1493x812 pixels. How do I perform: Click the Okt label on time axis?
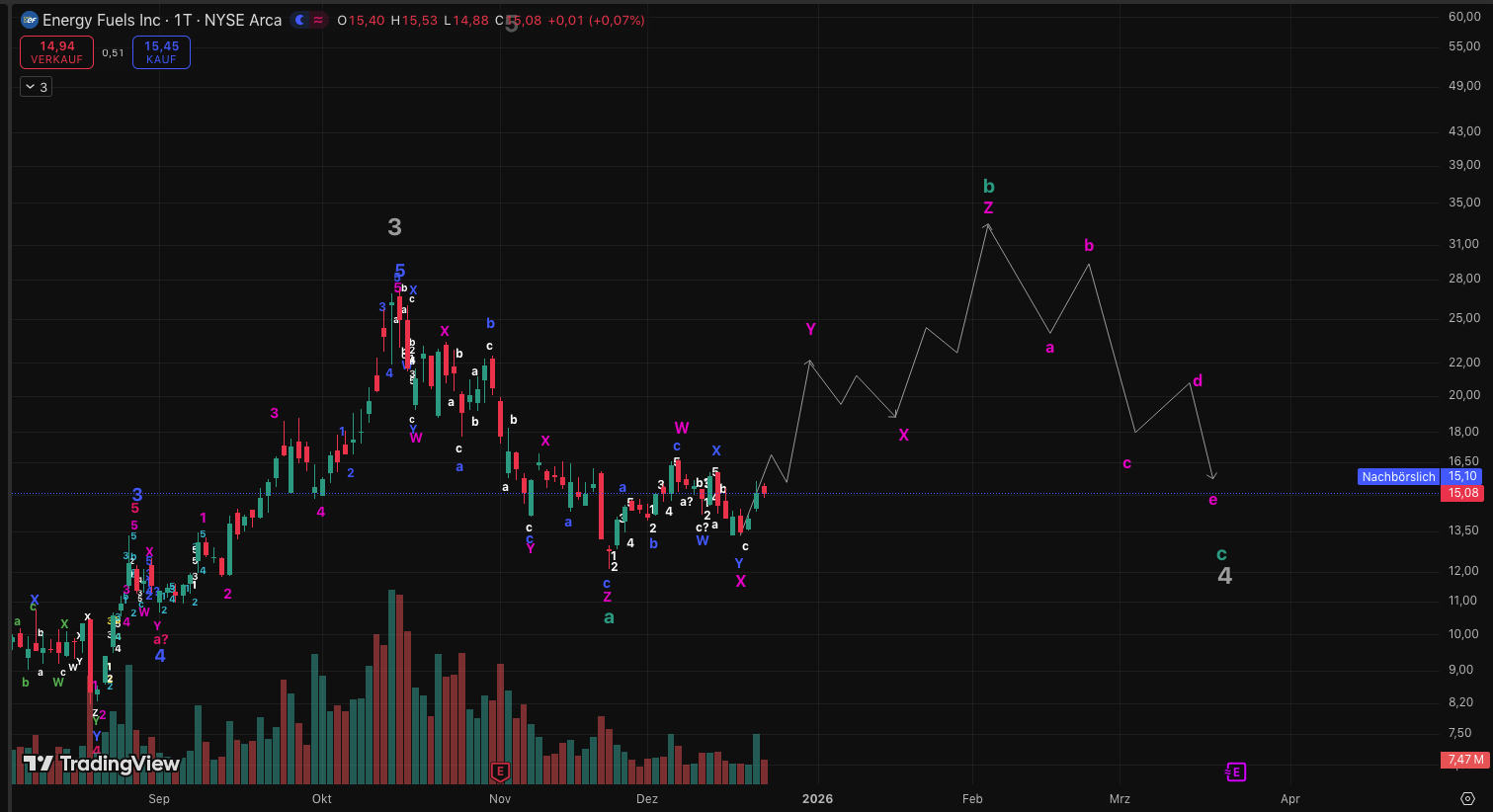(322, 798)
